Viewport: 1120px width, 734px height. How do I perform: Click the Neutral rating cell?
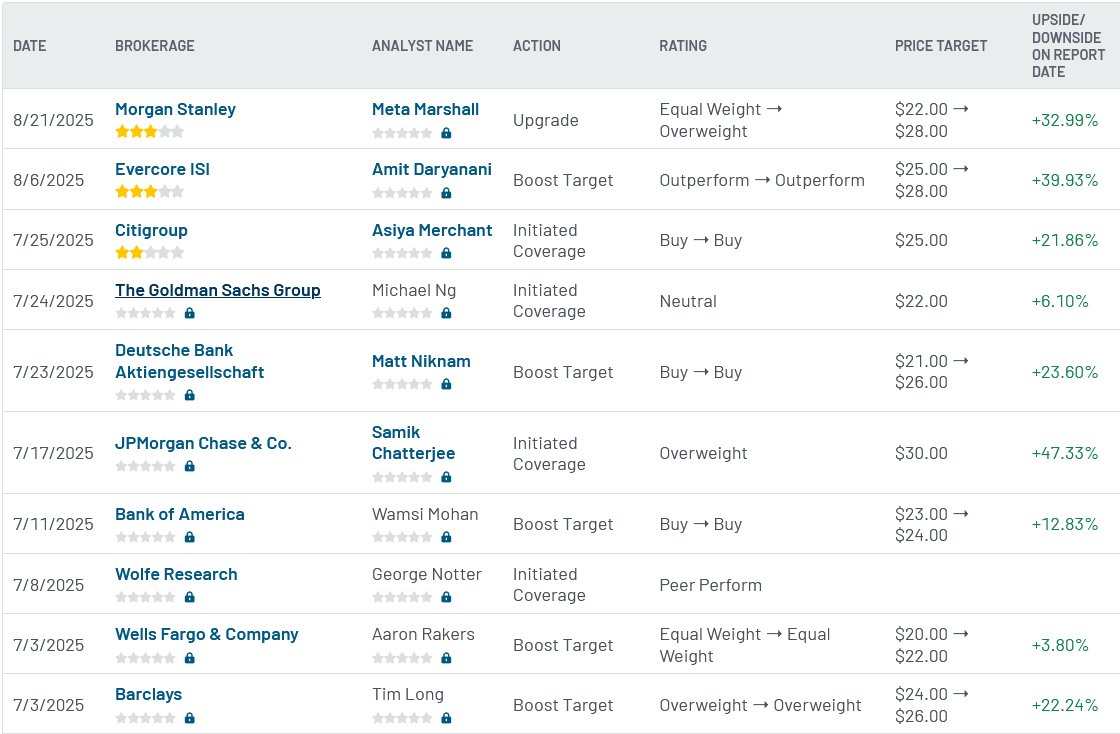click(688, 301)
